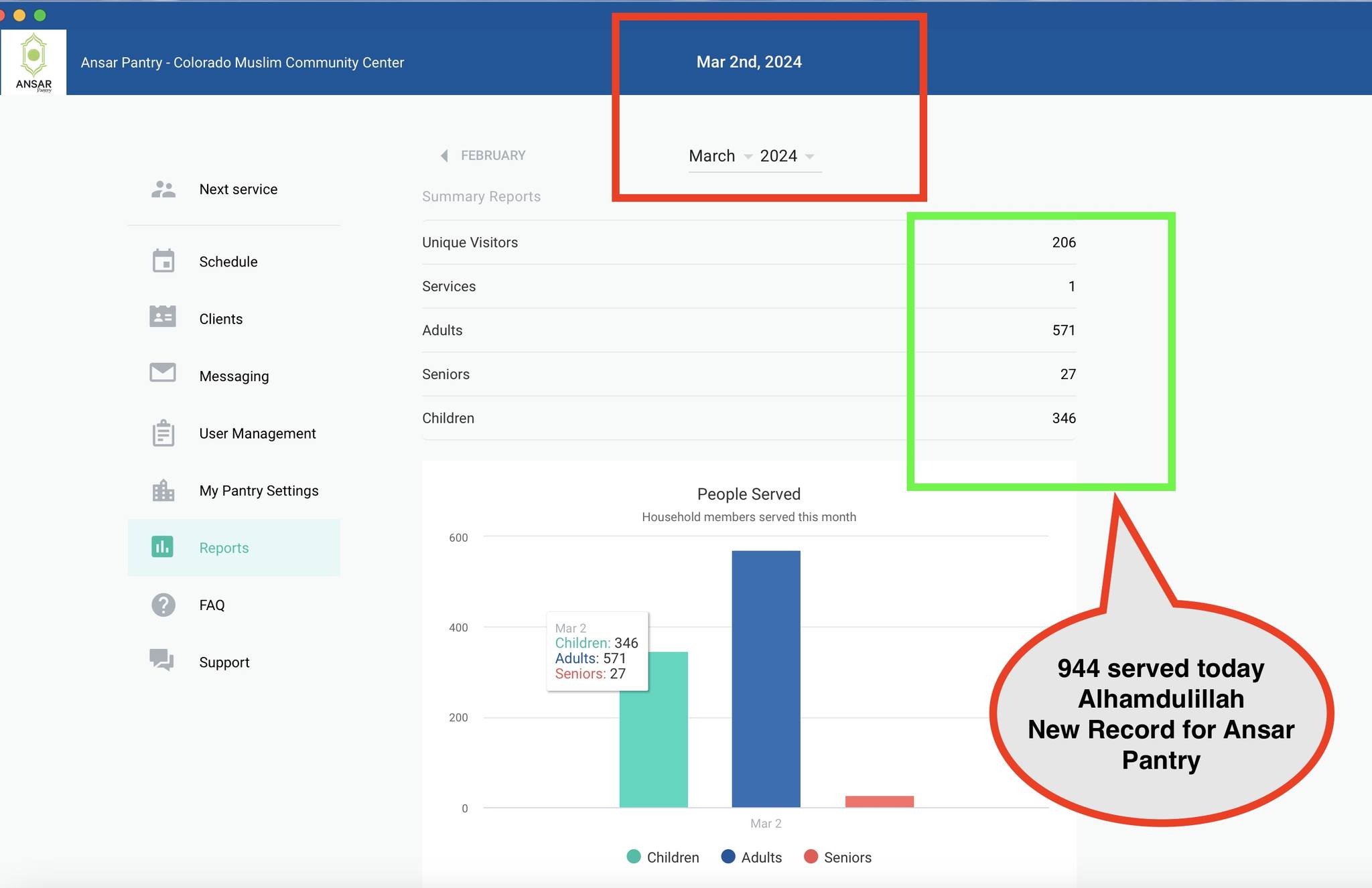This screenshot has width=1372, height=888.
Task: Click the Messaging envelope icon
Action: [x=163, y=372]
